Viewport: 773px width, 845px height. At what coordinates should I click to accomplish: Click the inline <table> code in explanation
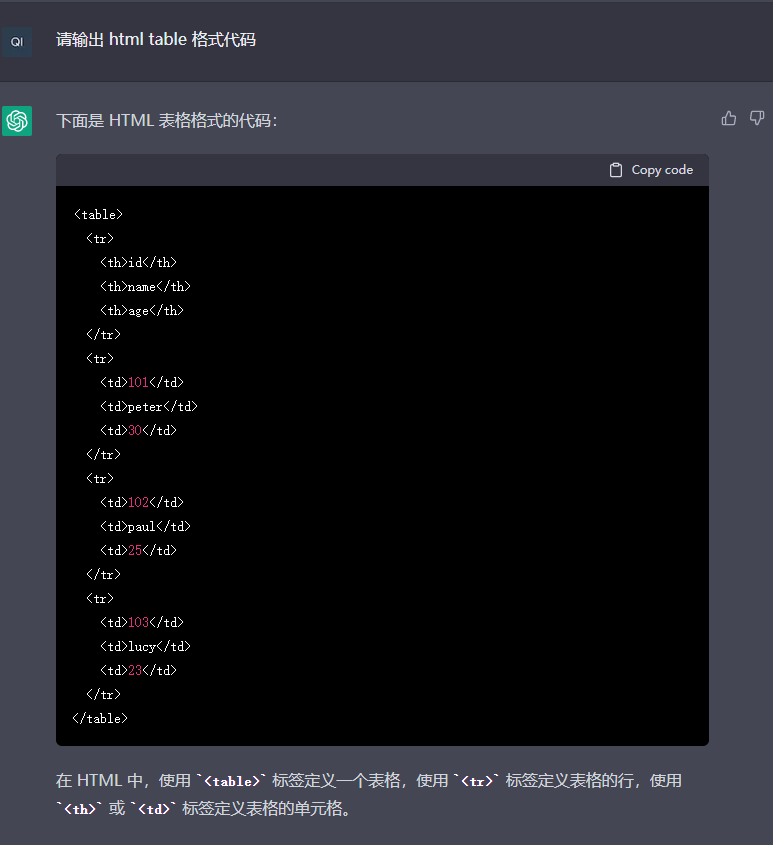[232, 781]
